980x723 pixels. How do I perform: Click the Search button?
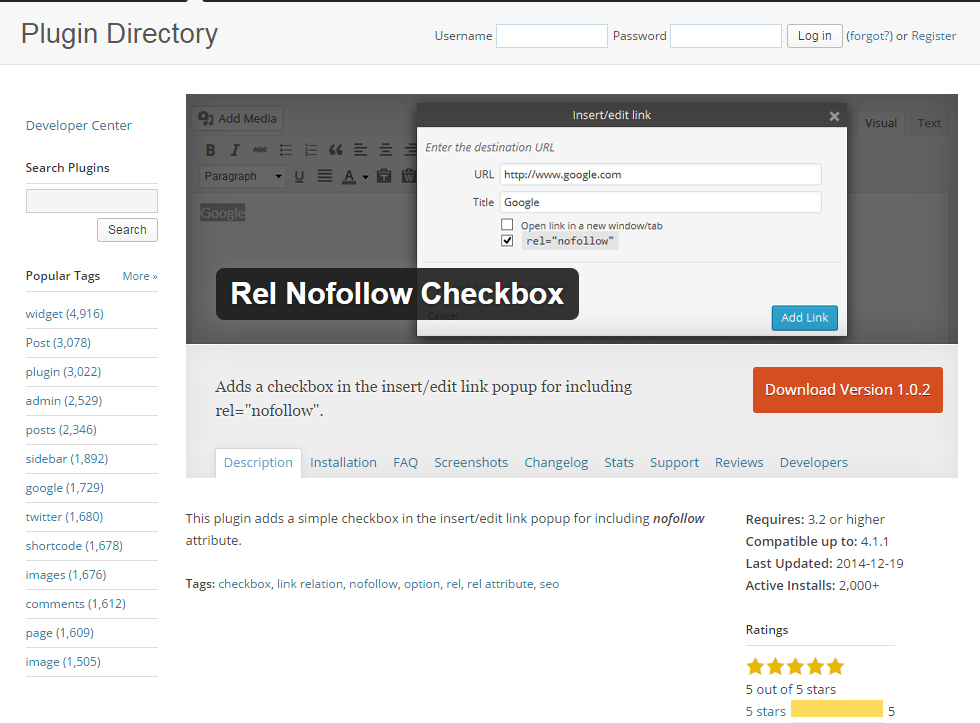click(128, 230)
